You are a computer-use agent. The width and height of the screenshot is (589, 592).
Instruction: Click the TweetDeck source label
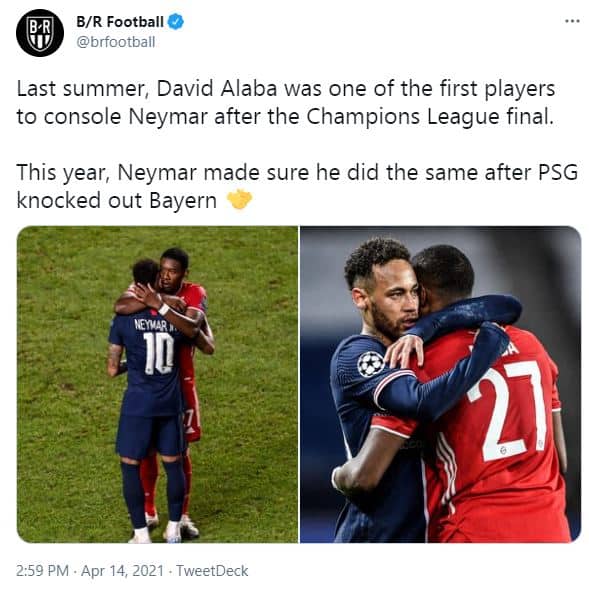point(212,570)
